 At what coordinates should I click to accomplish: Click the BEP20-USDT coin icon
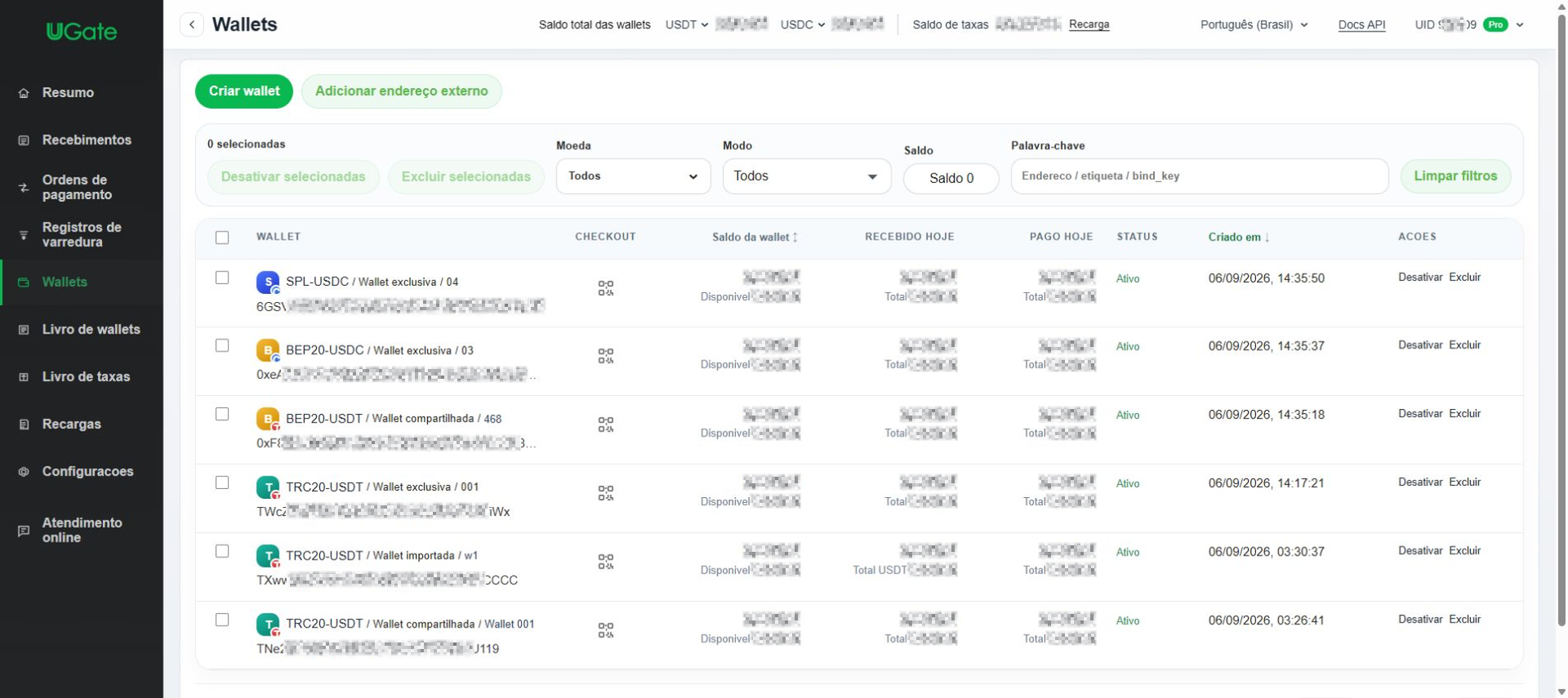268,420
